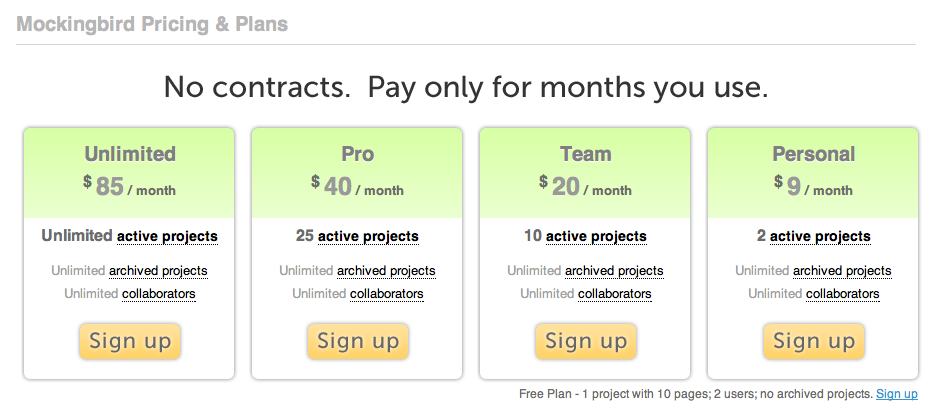The width and height of the screenshot is (952, 418).
Task: Open the Free Plan Sign up link
Action: (897, 394)
